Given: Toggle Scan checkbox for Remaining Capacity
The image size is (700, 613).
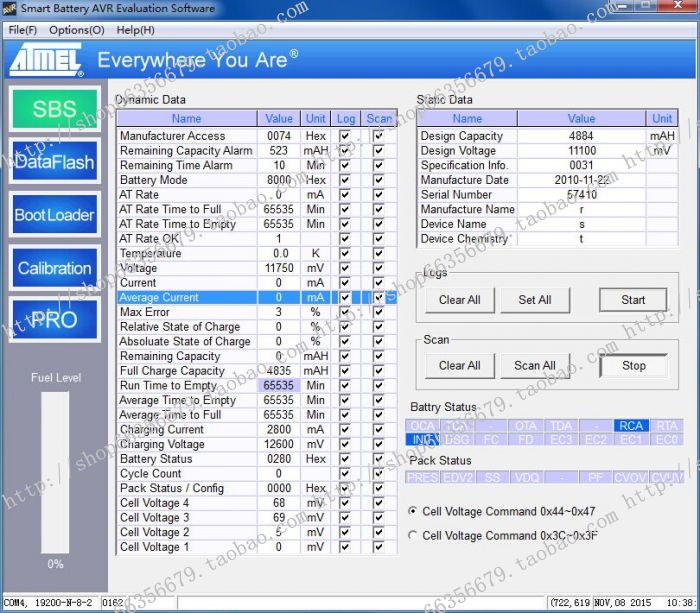Looking at the screenshot, I should [x=378, y=356].
